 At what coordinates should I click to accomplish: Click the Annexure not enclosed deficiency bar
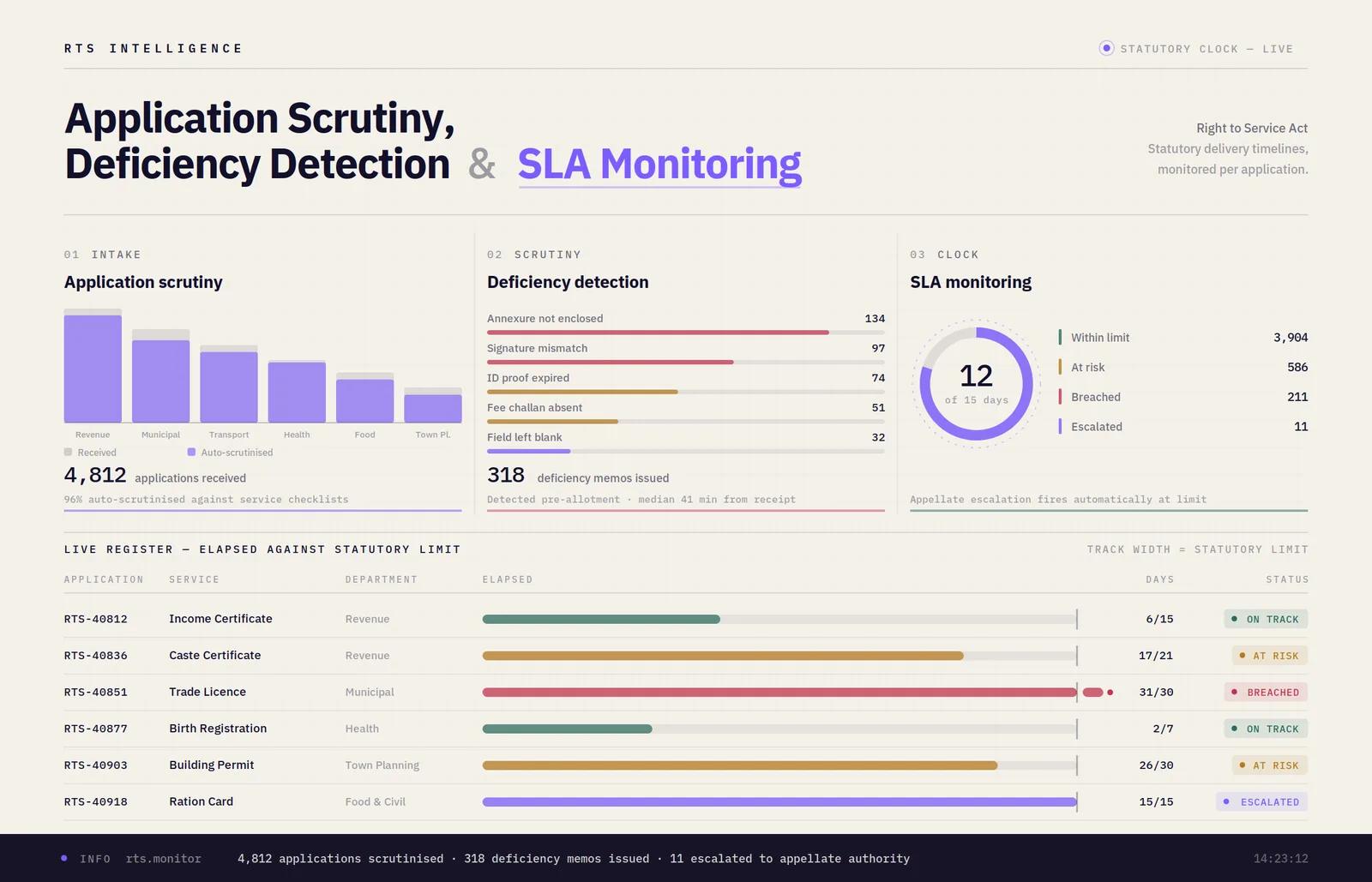(686, 333)
